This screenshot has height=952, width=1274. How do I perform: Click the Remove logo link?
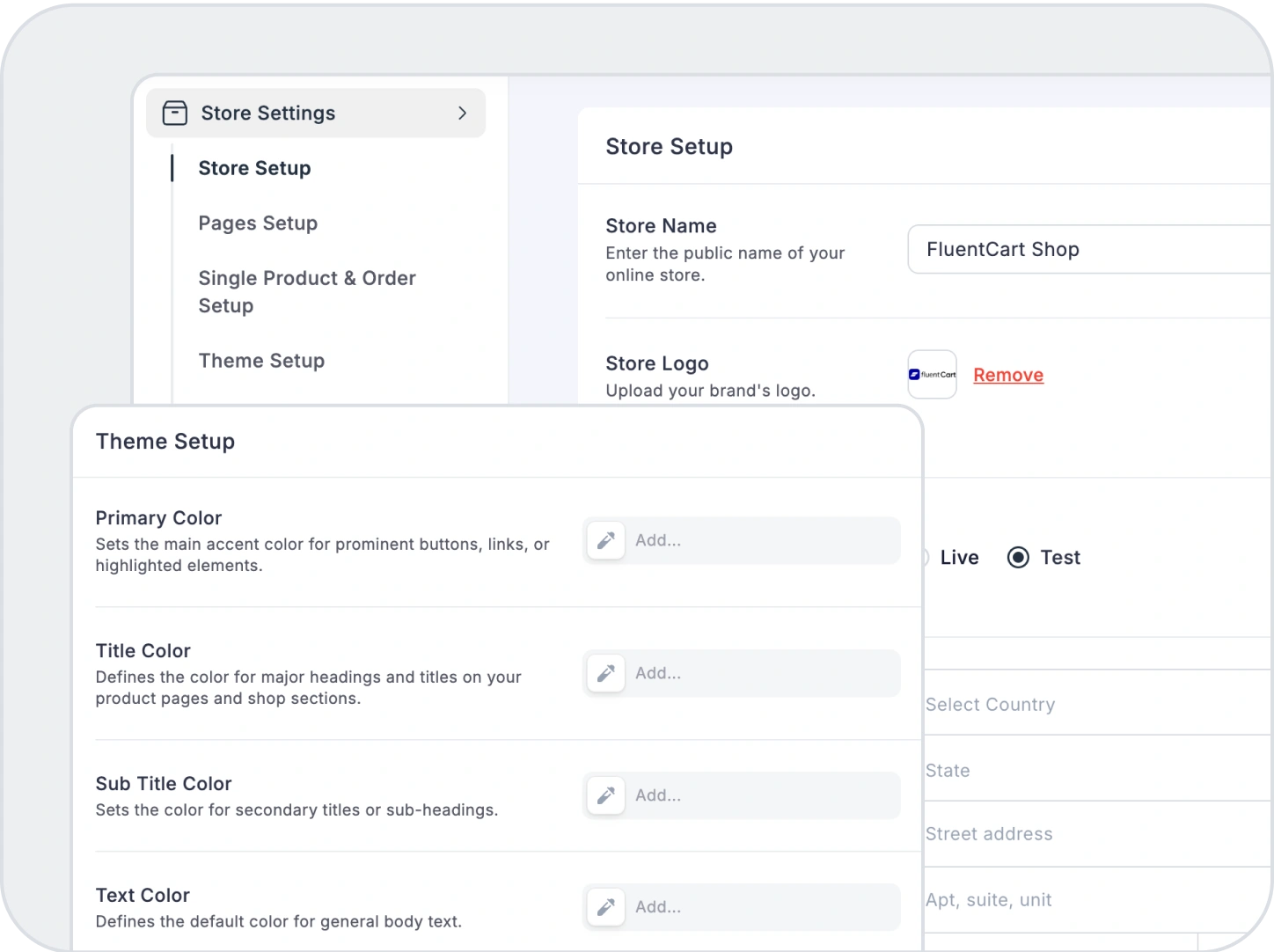[x=1008, y=375]
